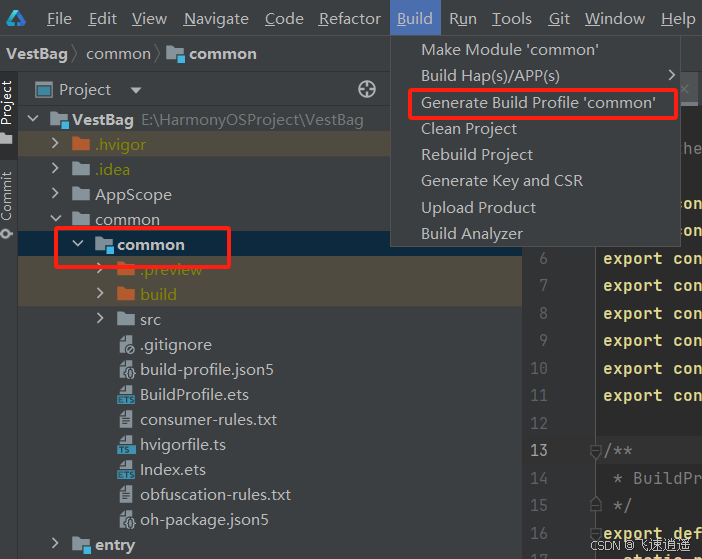This screenshot has width=702, height=559.
Task: Open the Refactor menu
Action: click(350, 19)
